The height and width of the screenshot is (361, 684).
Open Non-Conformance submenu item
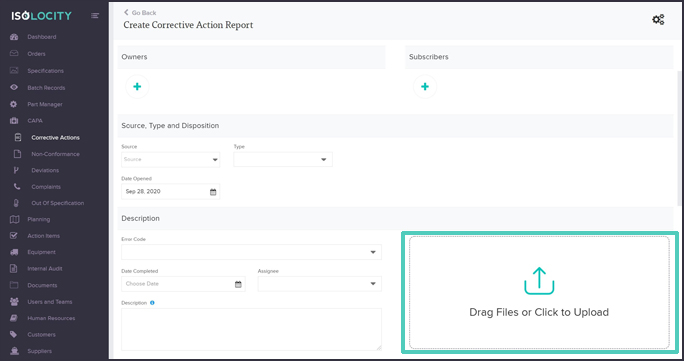(x=55, y=154)
